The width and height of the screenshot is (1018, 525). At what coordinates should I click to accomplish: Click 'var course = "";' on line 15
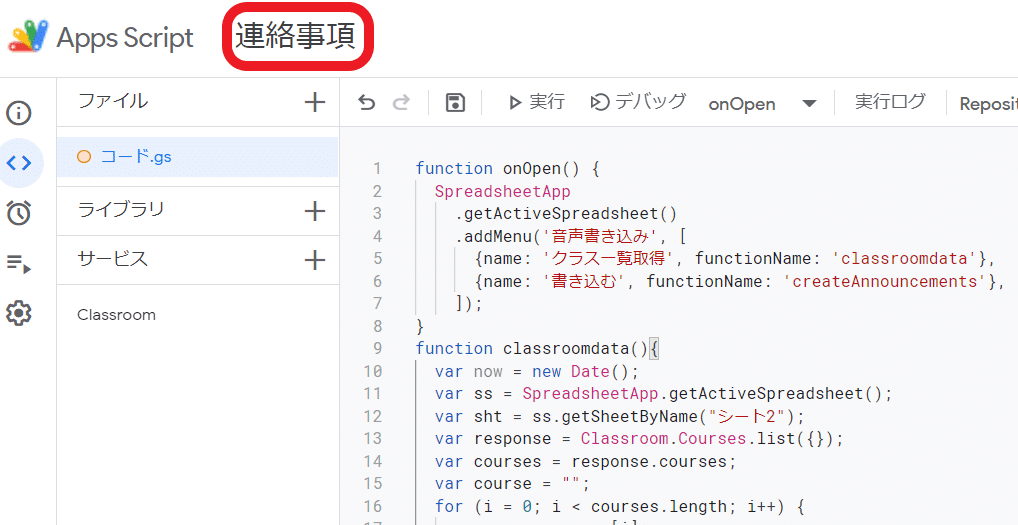click(x=513, y=483)
